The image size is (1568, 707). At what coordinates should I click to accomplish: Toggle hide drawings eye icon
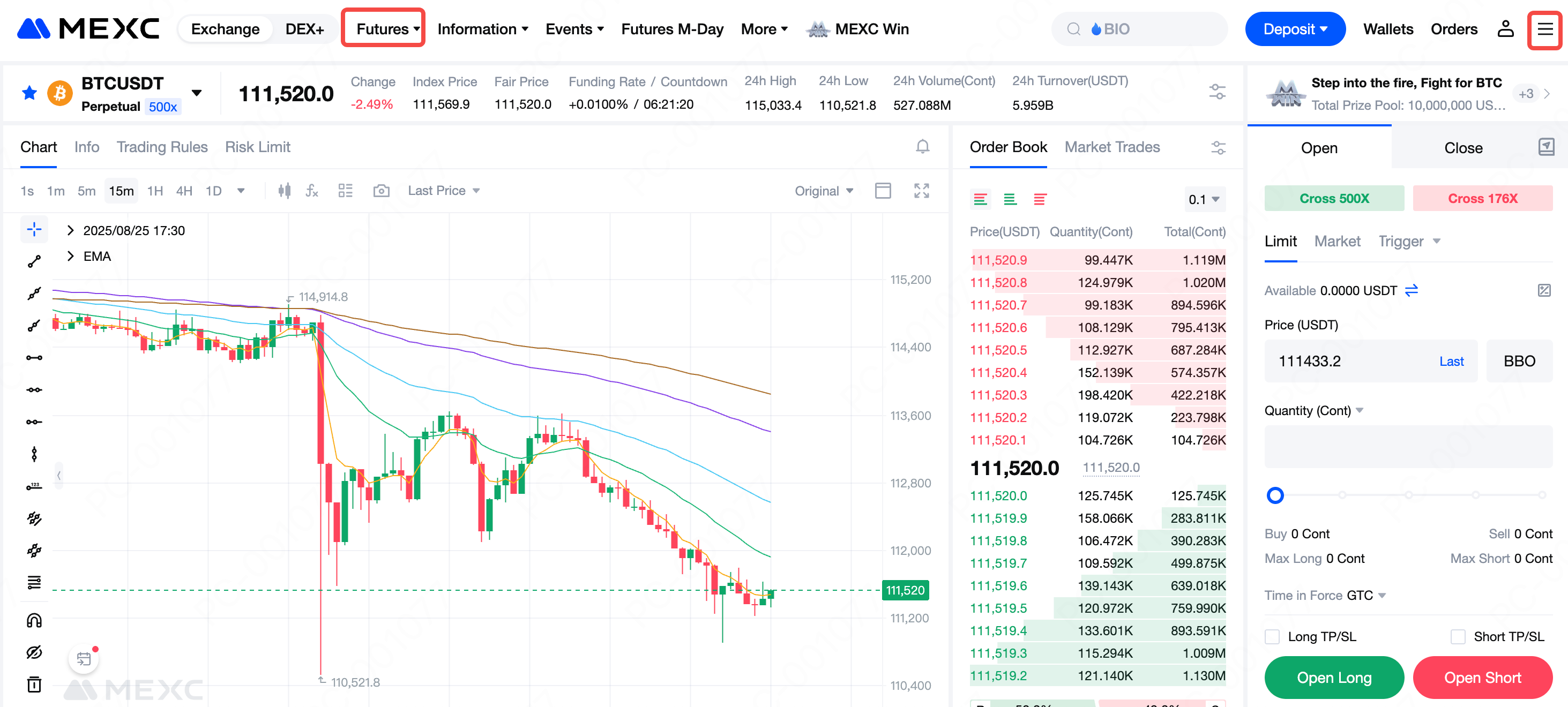pos(34,652)
